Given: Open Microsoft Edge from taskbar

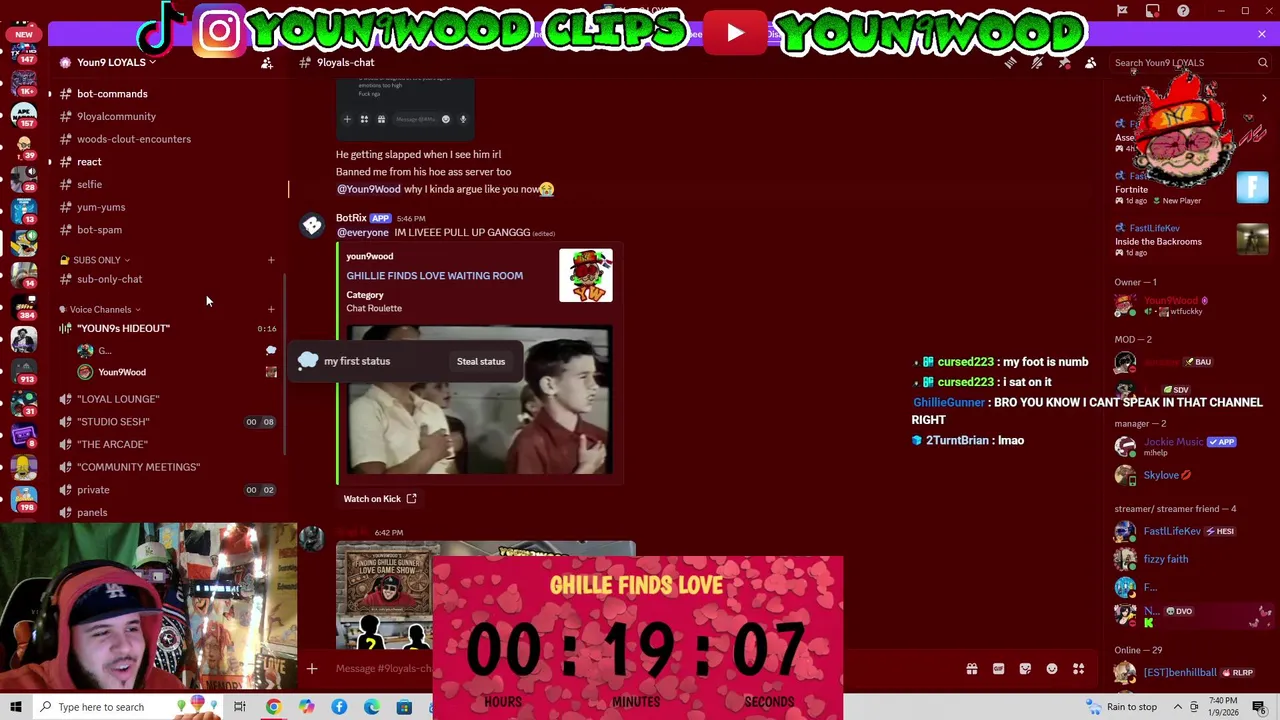Looking at the screenshot, I should pyautogui.click(x=372, y=707).
